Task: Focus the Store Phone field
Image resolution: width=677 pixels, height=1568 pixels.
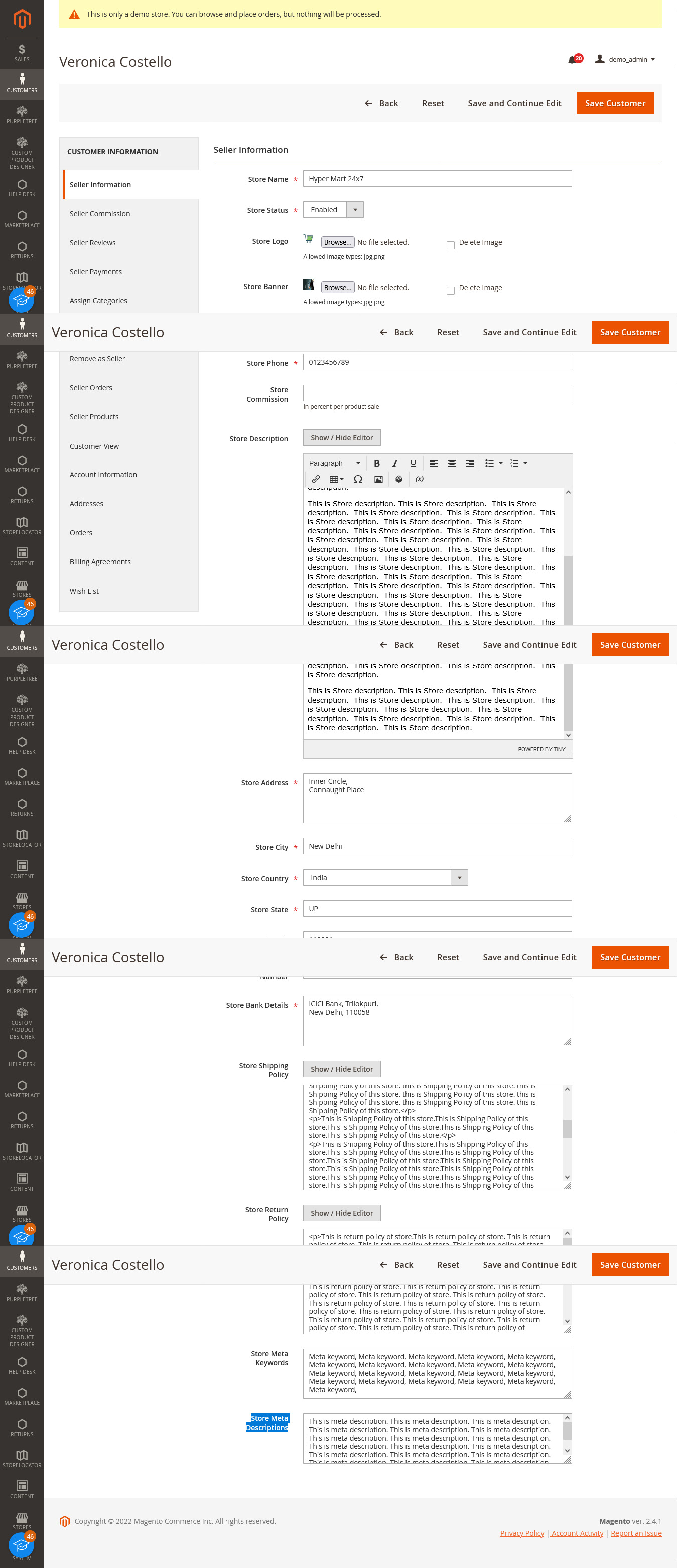Action: click(x=437, y=362)
